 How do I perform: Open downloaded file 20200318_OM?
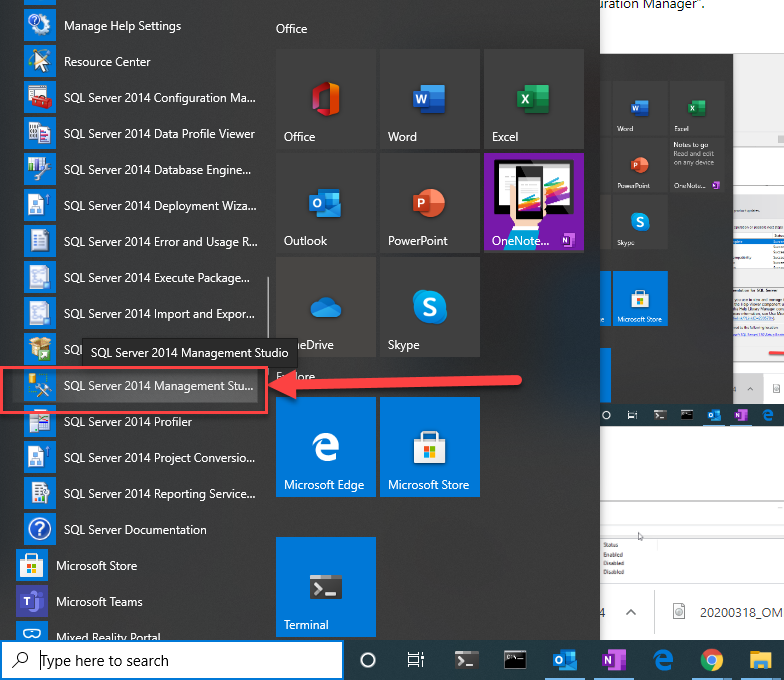[728, 612]
